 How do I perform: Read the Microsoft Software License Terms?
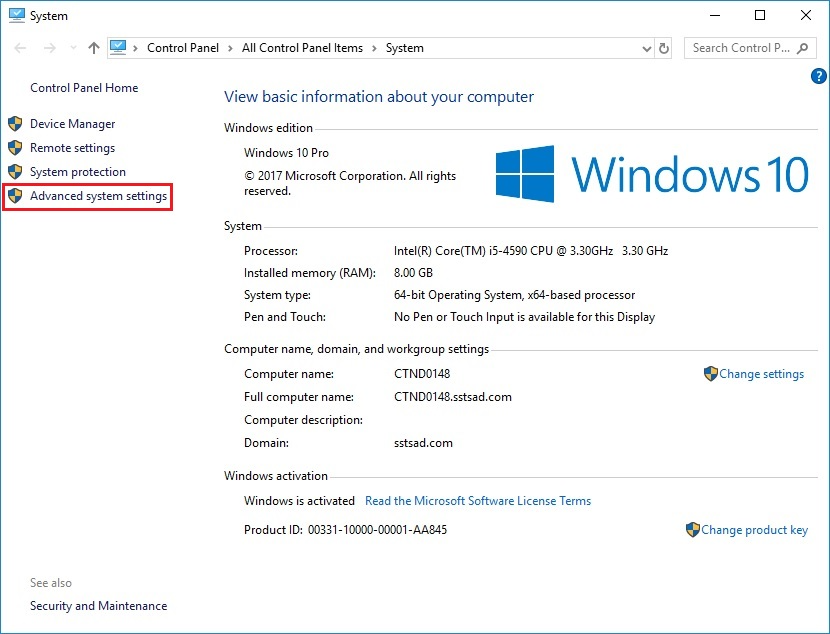point(478,501)
